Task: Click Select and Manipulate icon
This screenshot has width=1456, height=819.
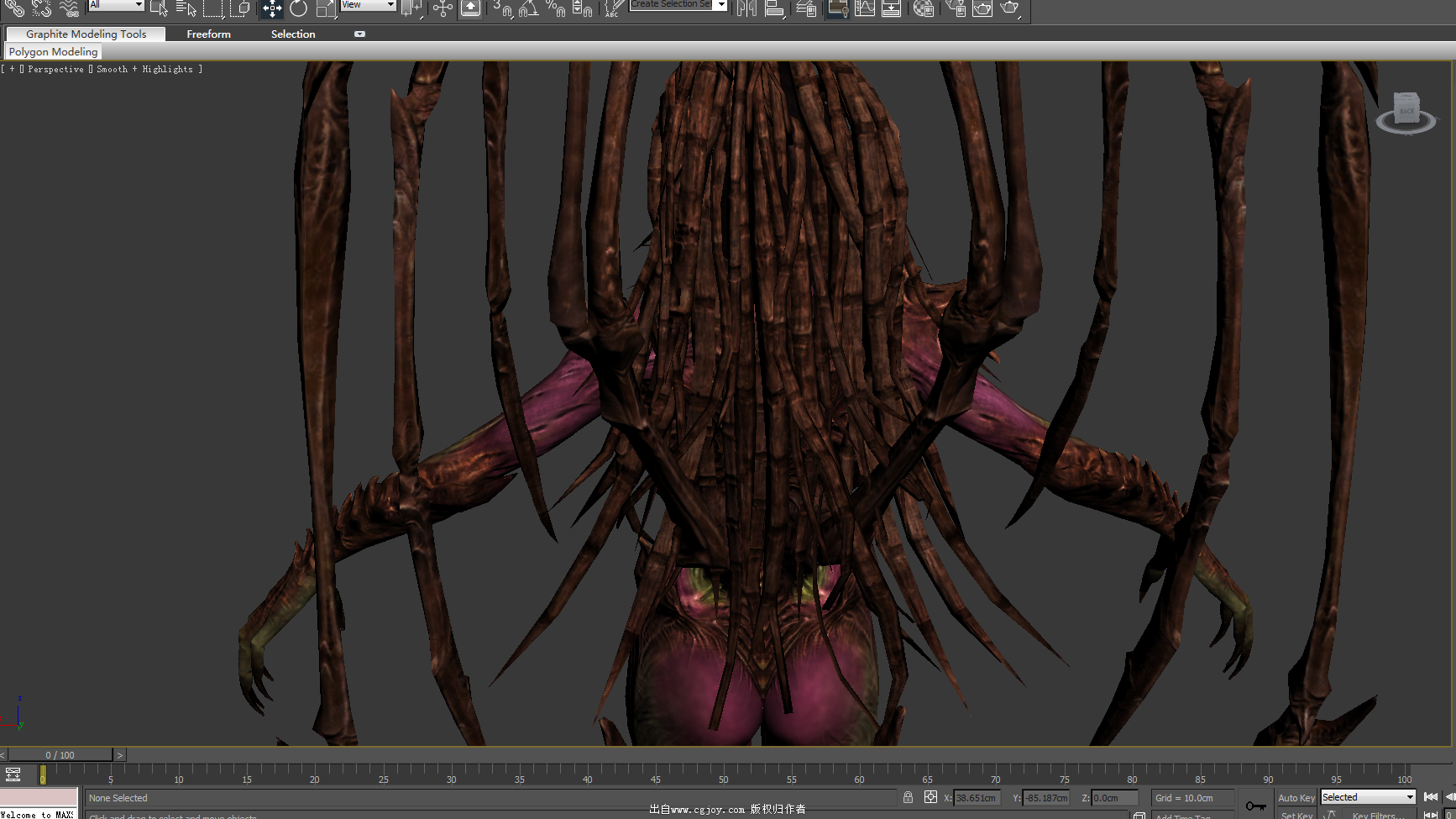Action: point(443,8)
